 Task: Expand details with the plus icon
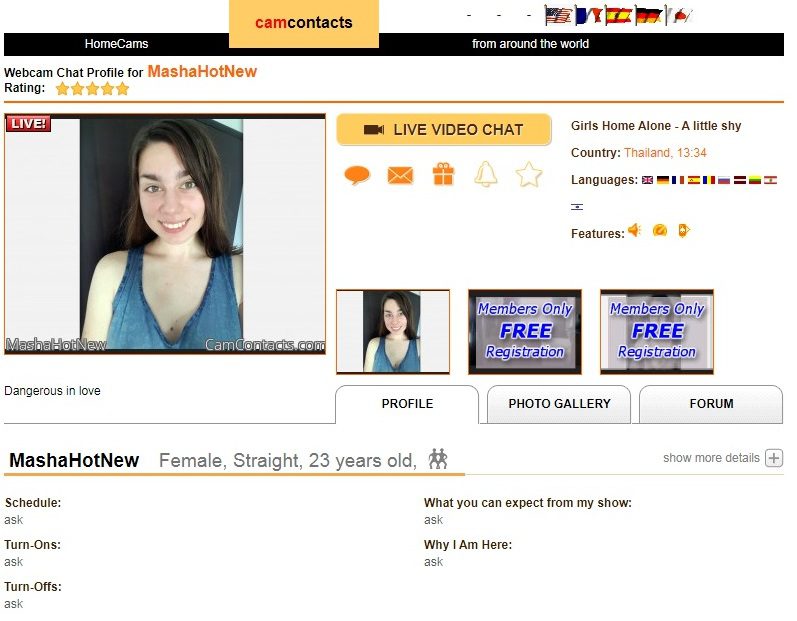point(774,458)
